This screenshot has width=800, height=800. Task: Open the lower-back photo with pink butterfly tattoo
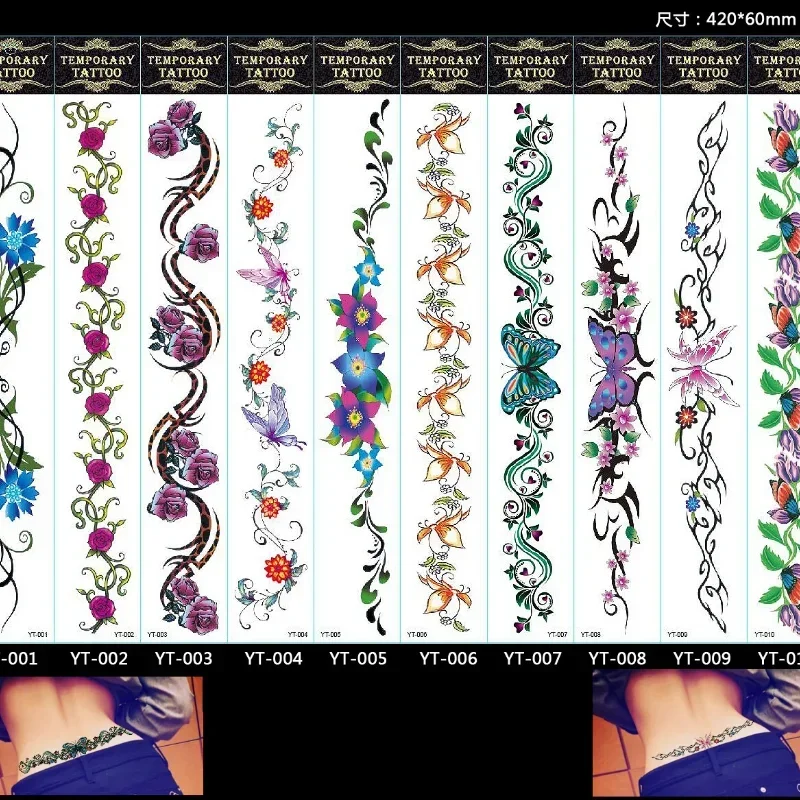(x=696, y=734)
